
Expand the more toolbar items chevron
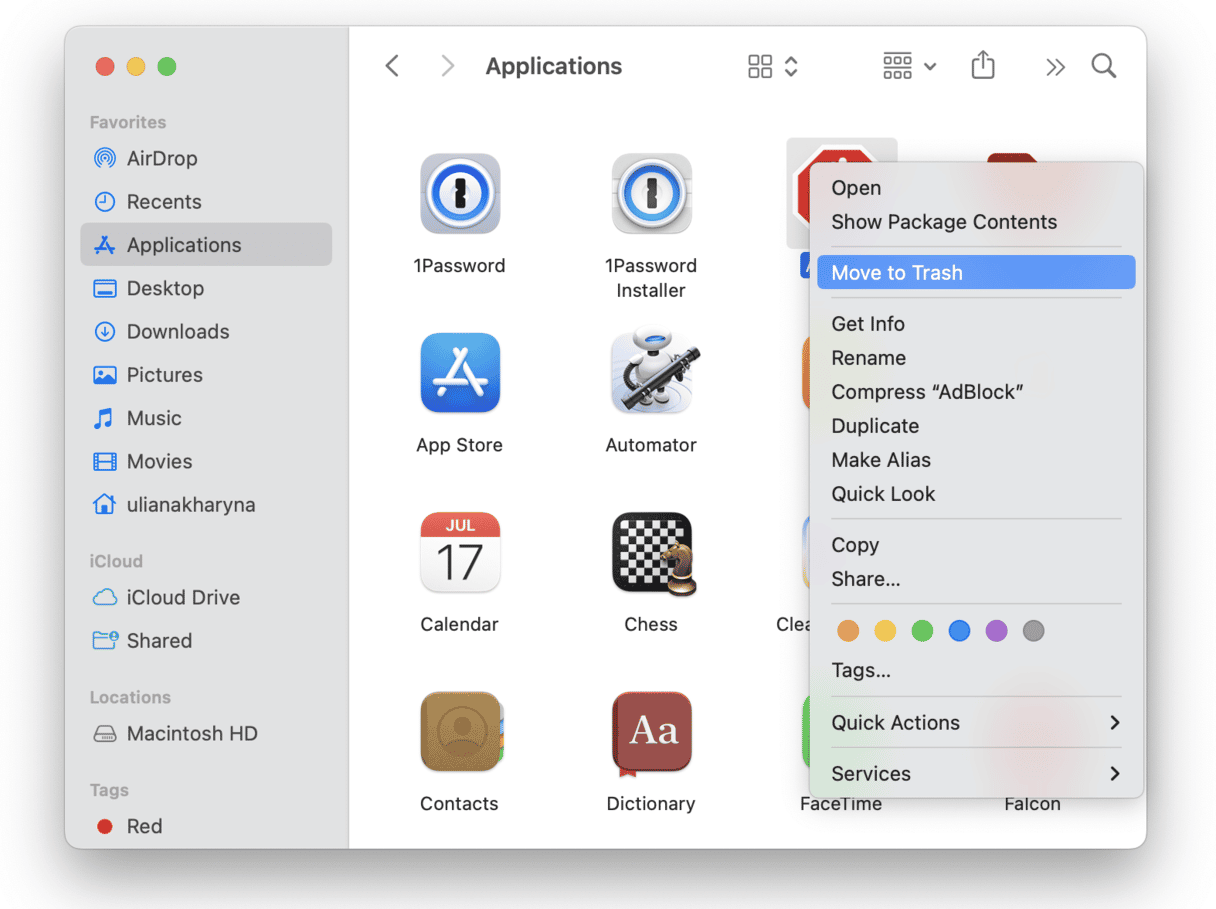coord(1055,65)
